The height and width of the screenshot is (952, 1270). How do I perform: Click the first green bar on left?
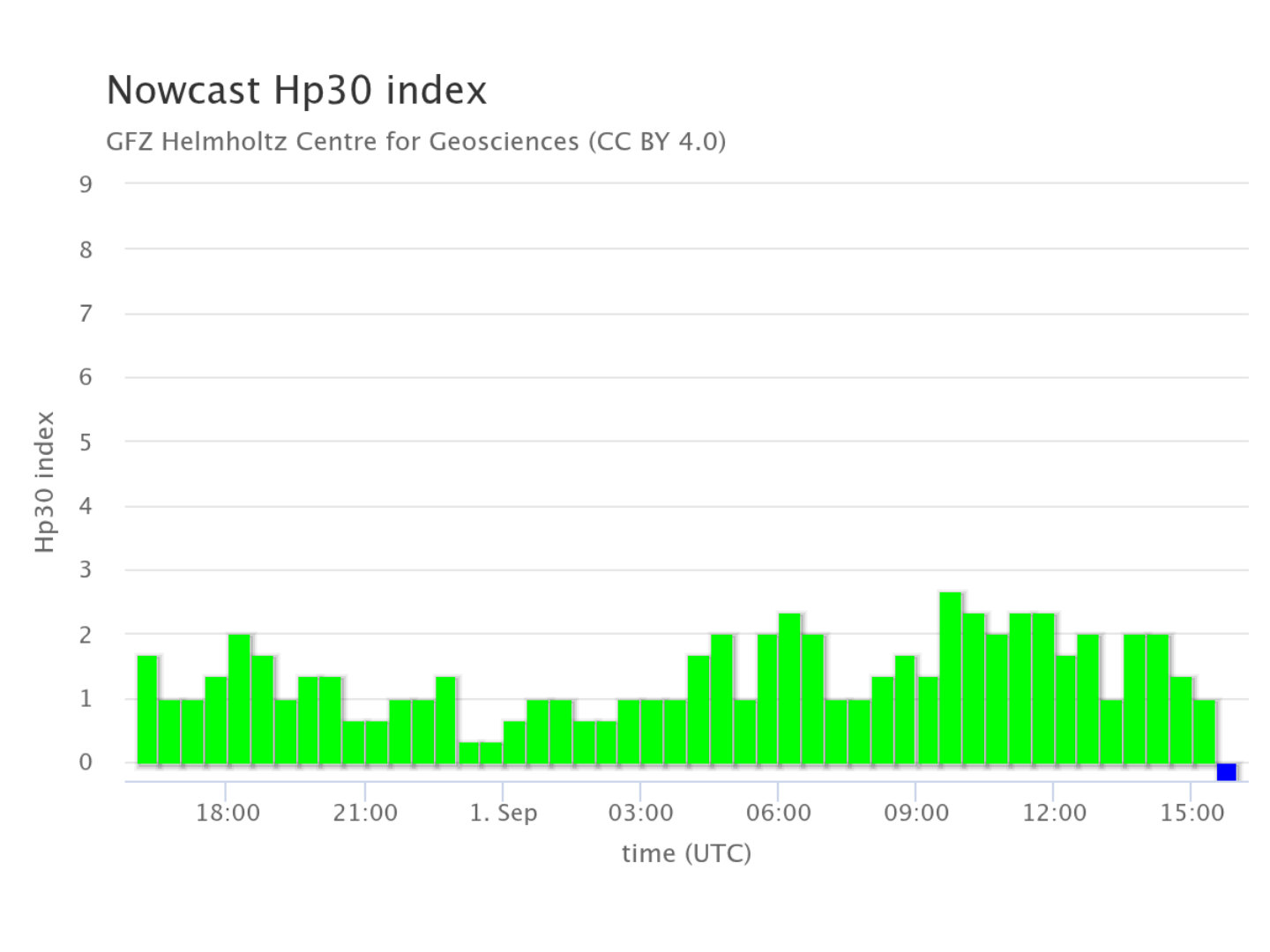147,710
